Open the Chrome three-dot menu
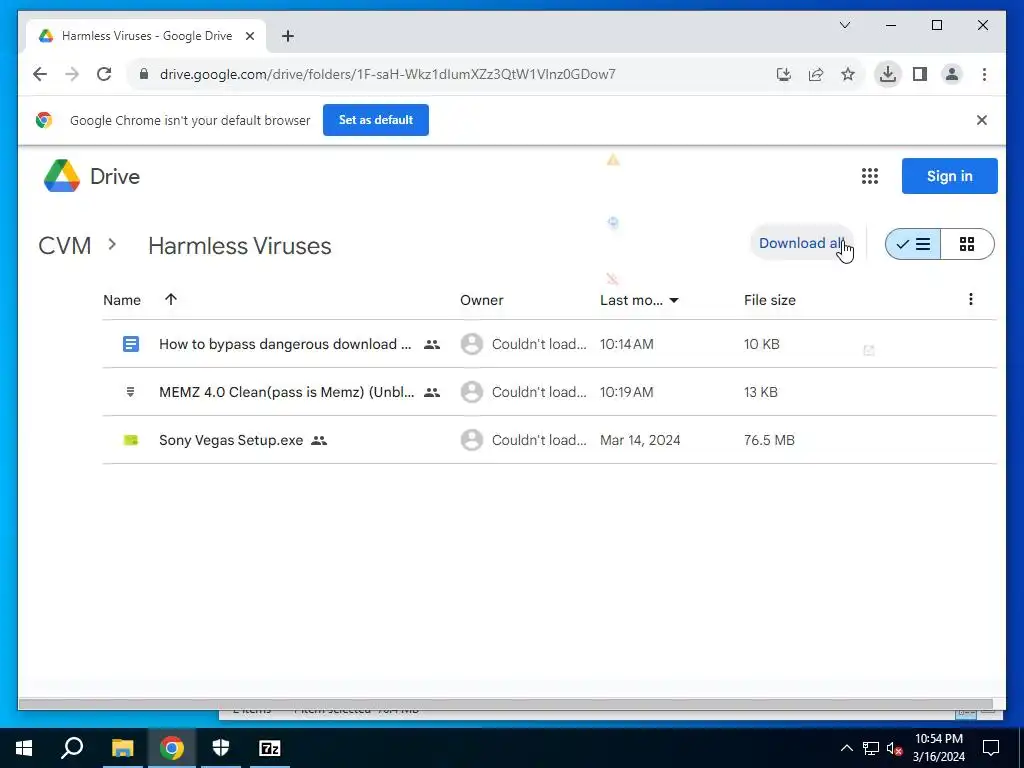The image size is (1024, 768). coord(984,74)
